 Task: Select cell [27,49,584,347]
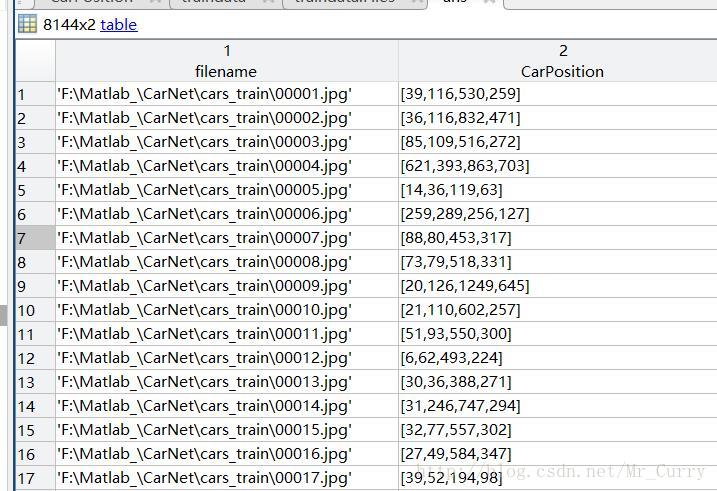[558, 454]
